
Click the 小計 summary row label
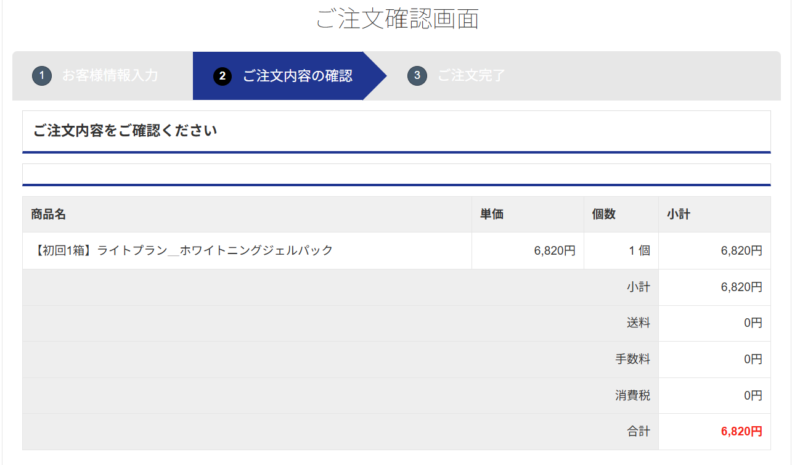click(638, 287)
